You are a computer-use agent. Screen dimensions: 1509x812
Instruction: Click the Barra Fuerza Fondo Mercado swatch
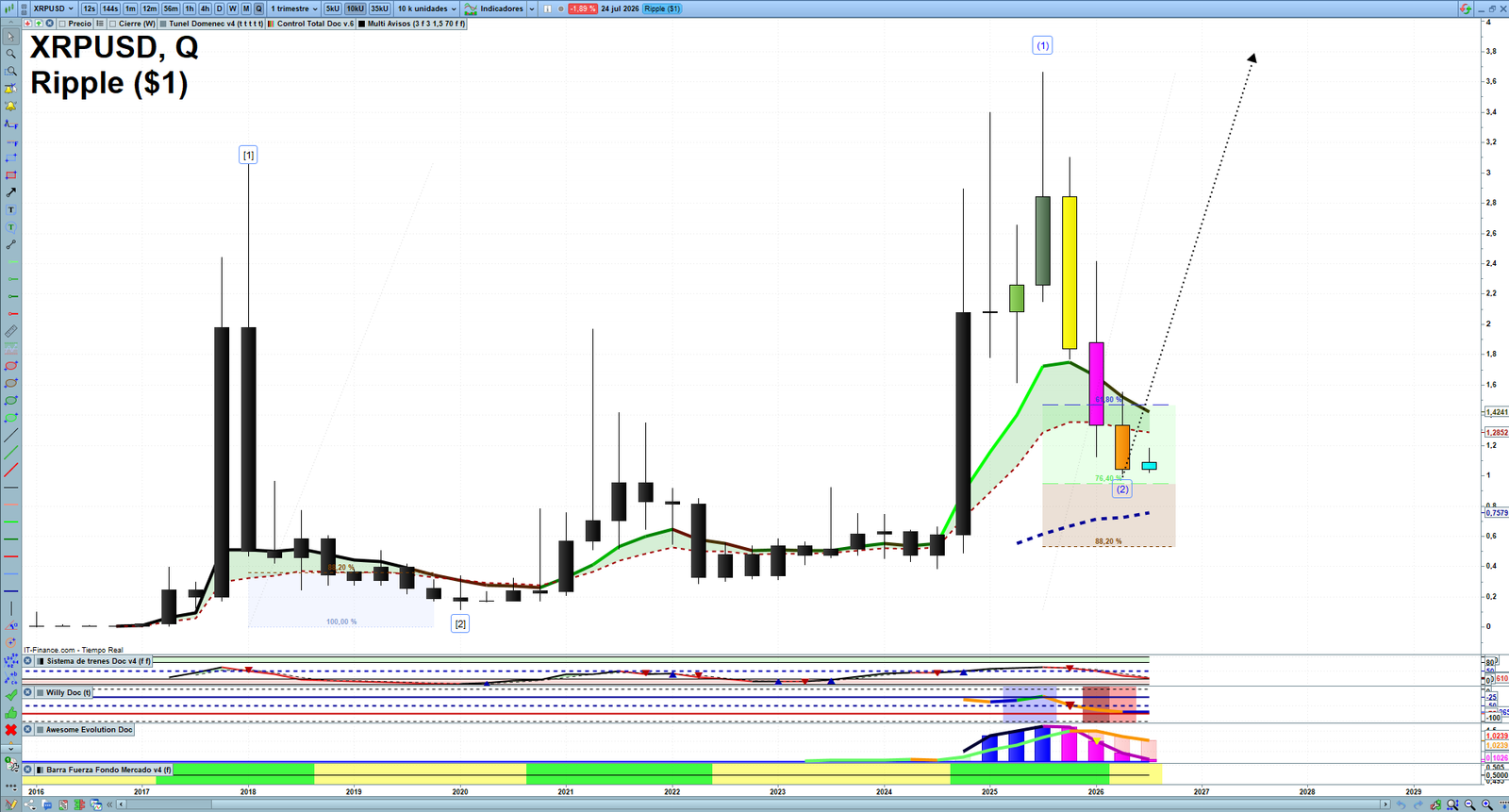tap(40, 770)
